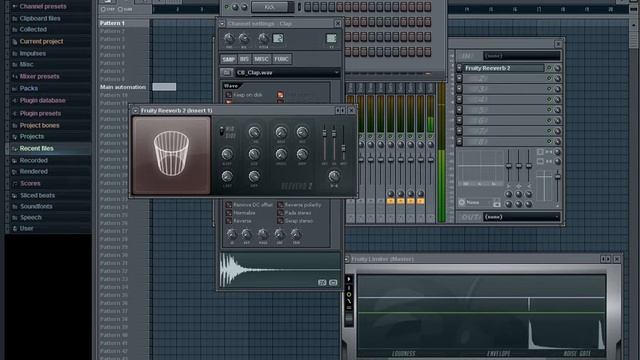Screen dimensions: 640x360
Task: Switch to INS tab in Channel settings
Action: point(244,59)
